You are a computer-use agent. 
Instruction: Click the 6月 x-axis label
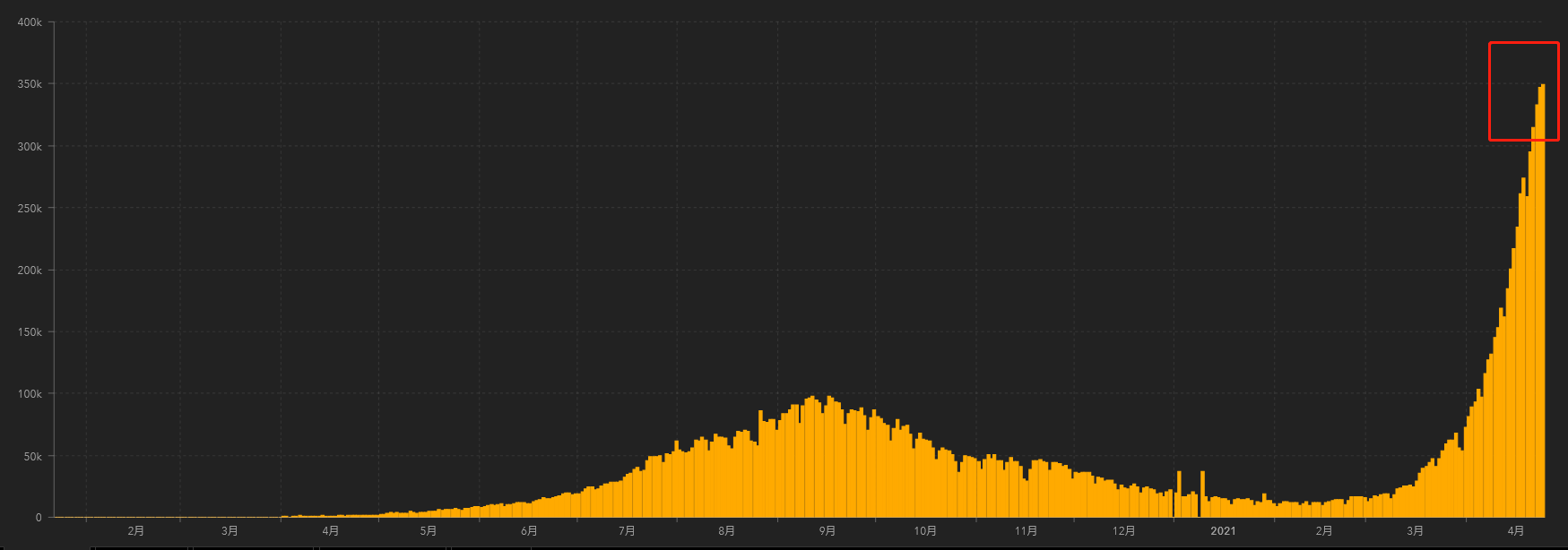click(x=529, y=531)
